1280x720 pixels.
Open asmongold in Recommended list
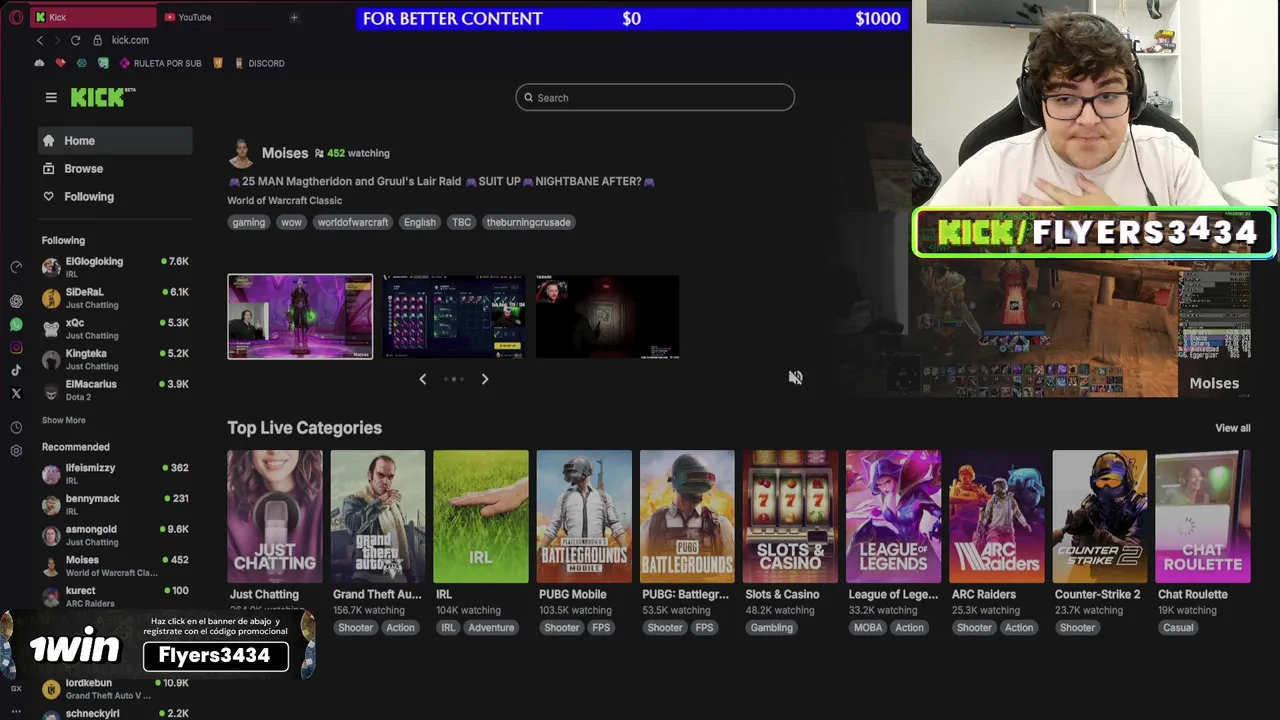pos(115,535)
